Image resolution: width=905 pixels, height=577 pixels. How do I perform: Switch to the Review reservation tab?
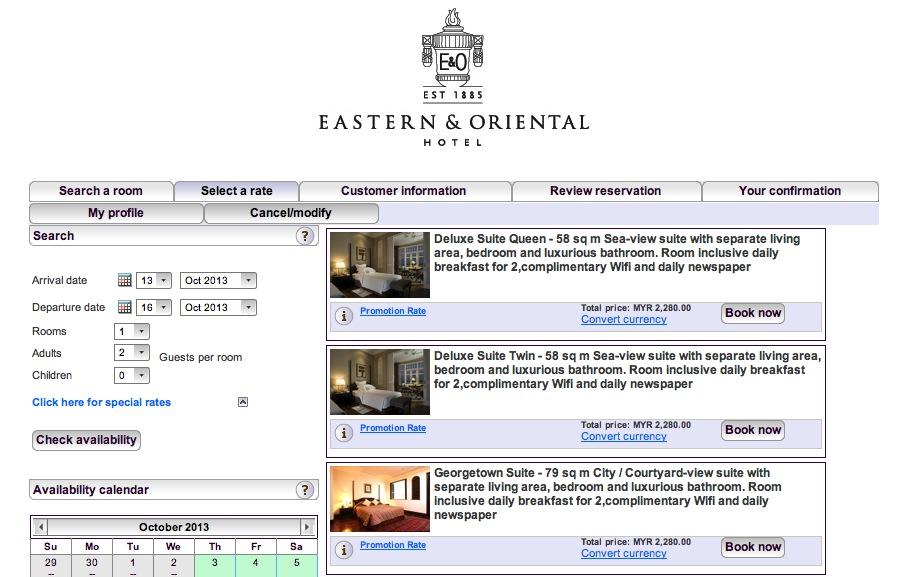pyautogui.click(x=606, y=191)
